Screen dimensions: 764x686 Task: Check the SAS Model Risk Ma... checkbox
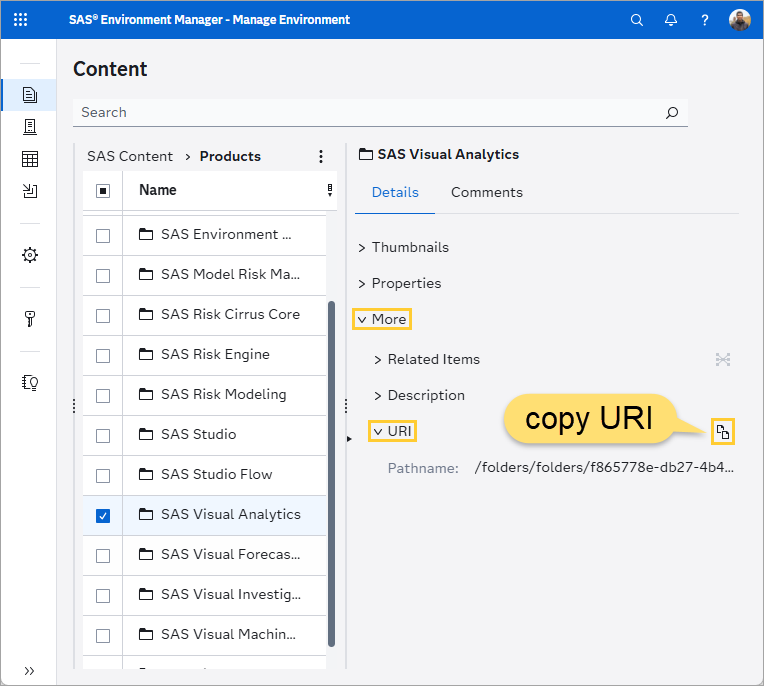[103, 276]
